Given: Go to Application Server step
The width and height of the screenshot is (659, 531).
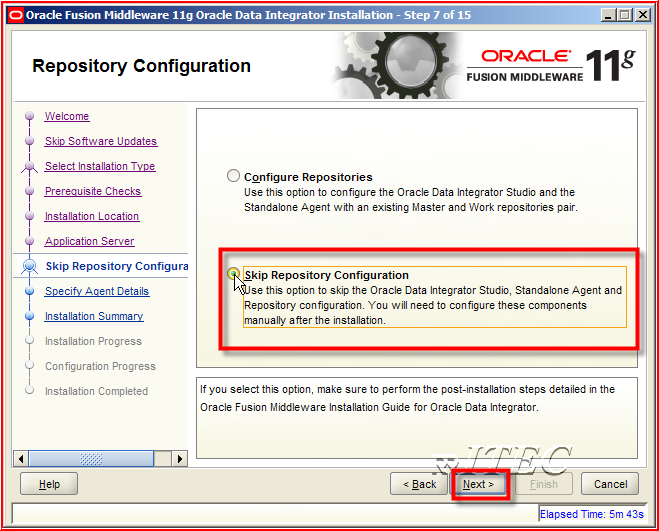Looking at the screenshot, I should coord(90,241).
